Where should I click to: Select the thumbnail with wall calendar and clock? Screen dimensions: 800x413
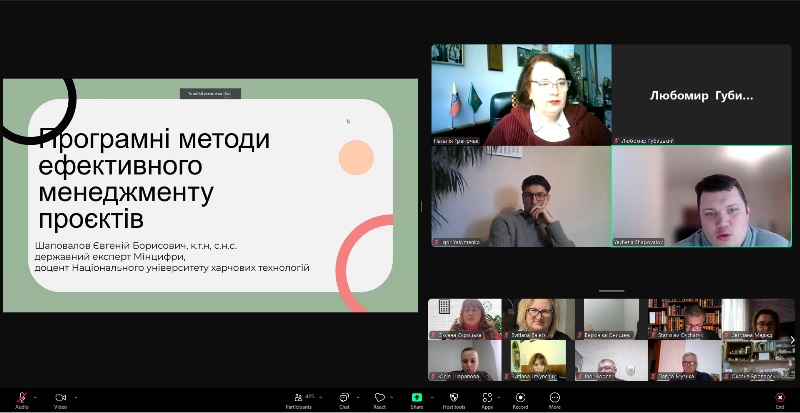pos(465,319)
